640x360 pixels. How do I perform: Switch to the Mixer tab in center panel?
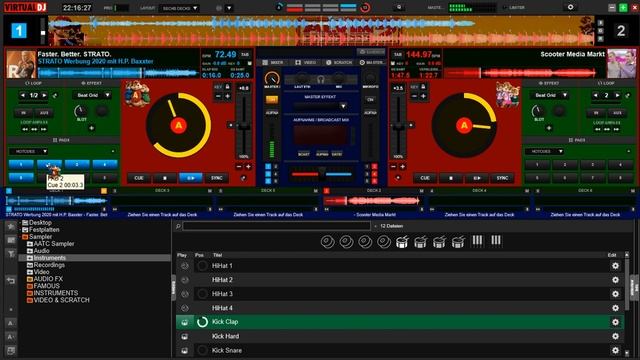[x=273, y=62]
